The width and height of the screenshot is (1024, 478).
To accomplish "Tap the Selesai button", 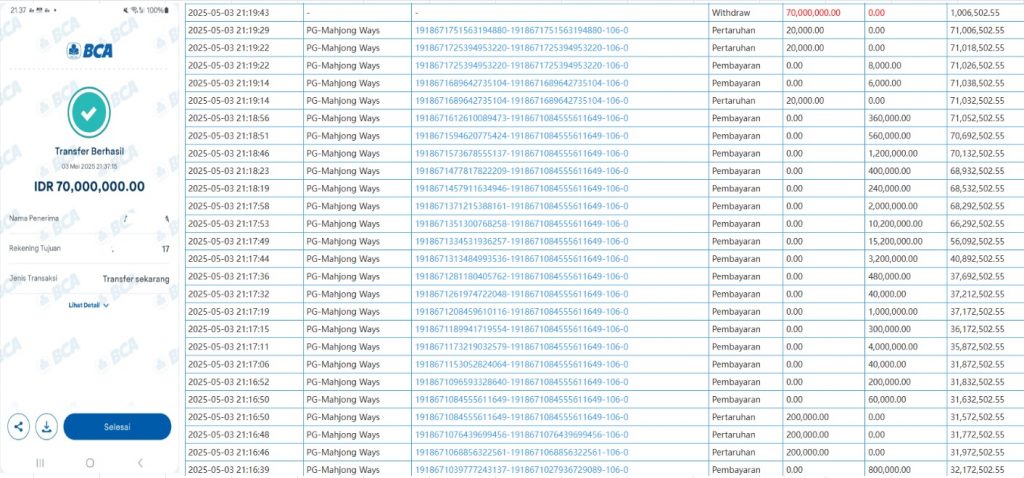I will click(118, 427).
